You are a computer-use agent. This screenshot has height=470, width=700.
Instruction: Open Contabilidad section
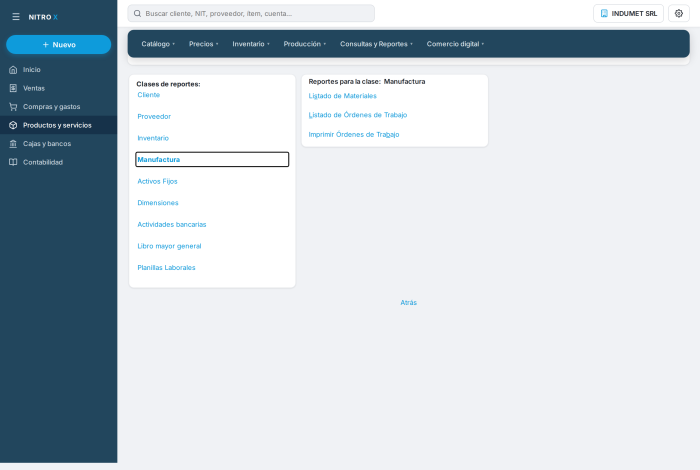(58, 162)
